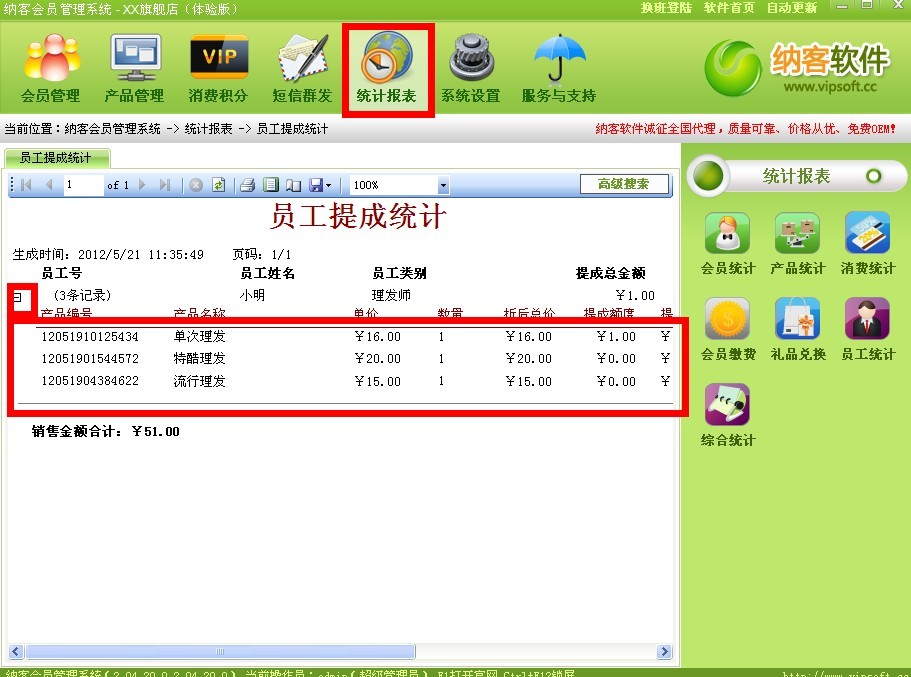Screen dimensions: 911x677
Task: Refresh the report with green refresh icon
Action: point(218,185)
